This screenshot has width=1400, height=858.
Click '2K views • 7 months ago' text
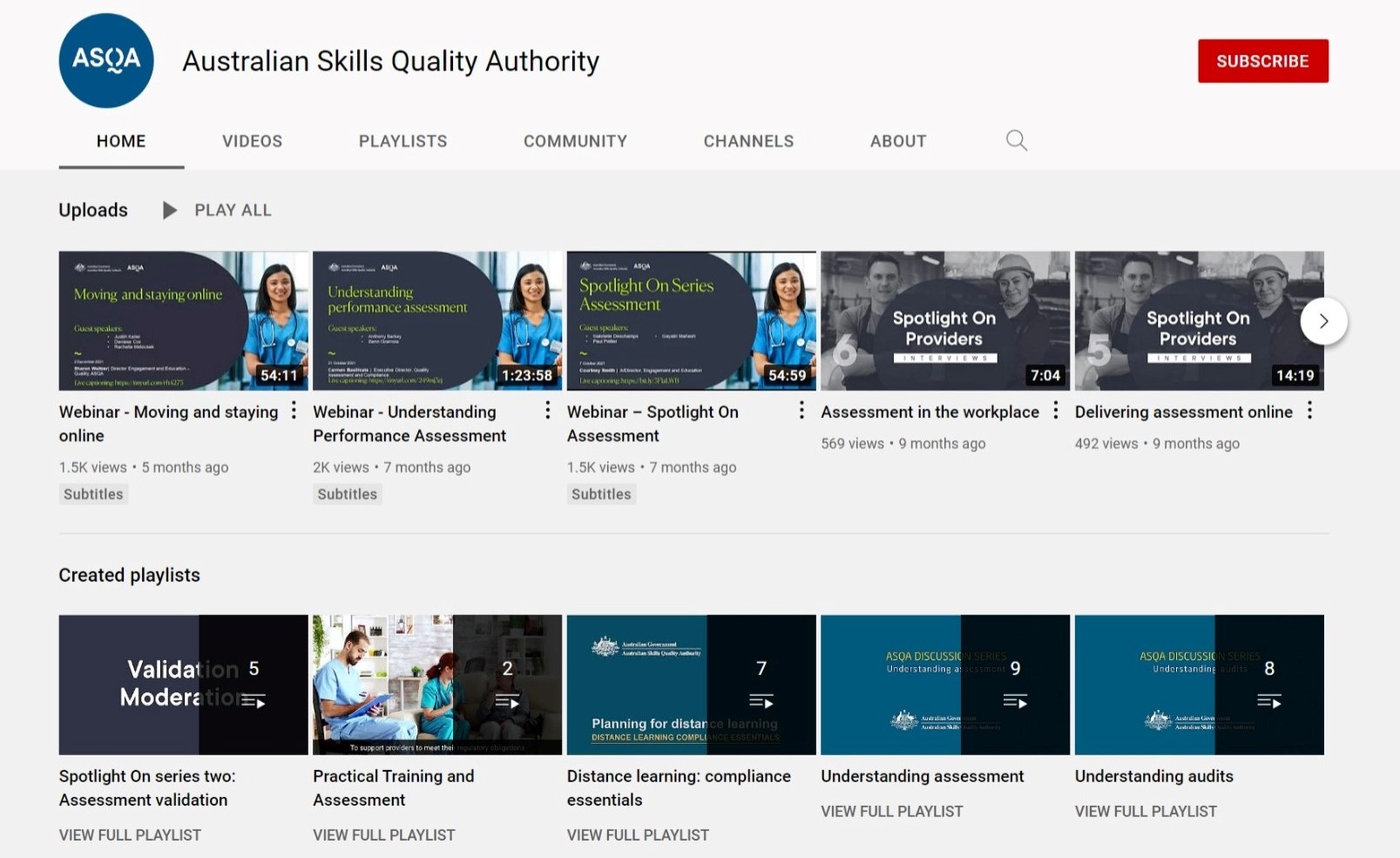tap(392, 467)
